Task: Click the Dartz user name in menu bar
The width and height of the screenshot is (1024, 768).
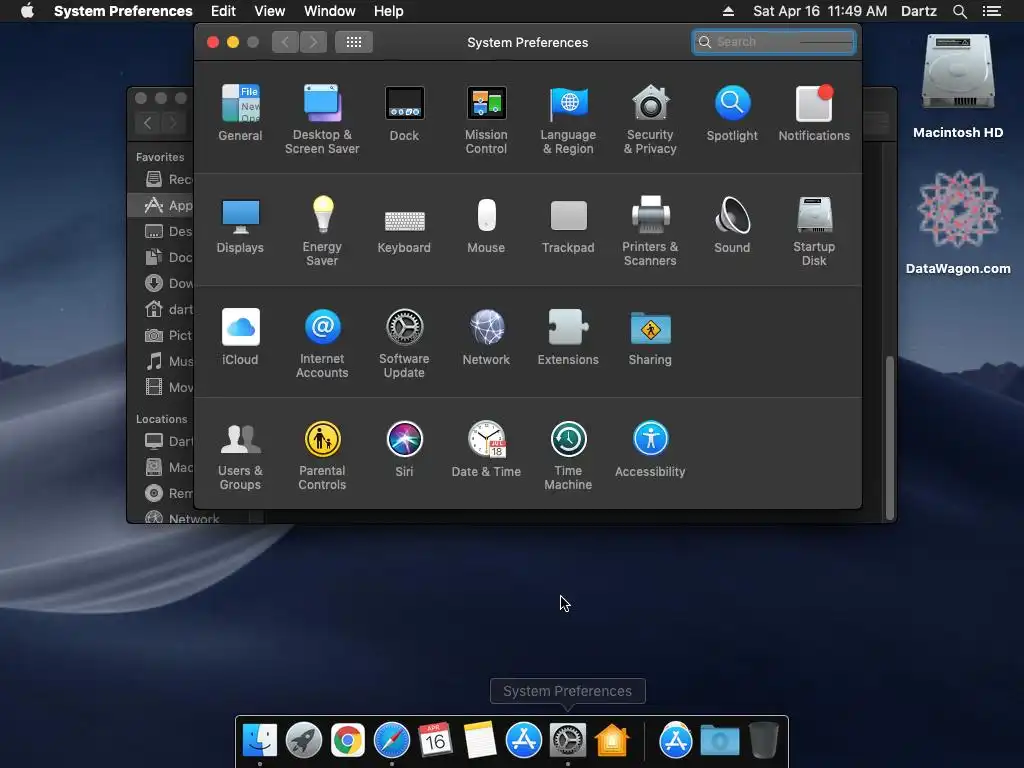Action: coord(919,11)
